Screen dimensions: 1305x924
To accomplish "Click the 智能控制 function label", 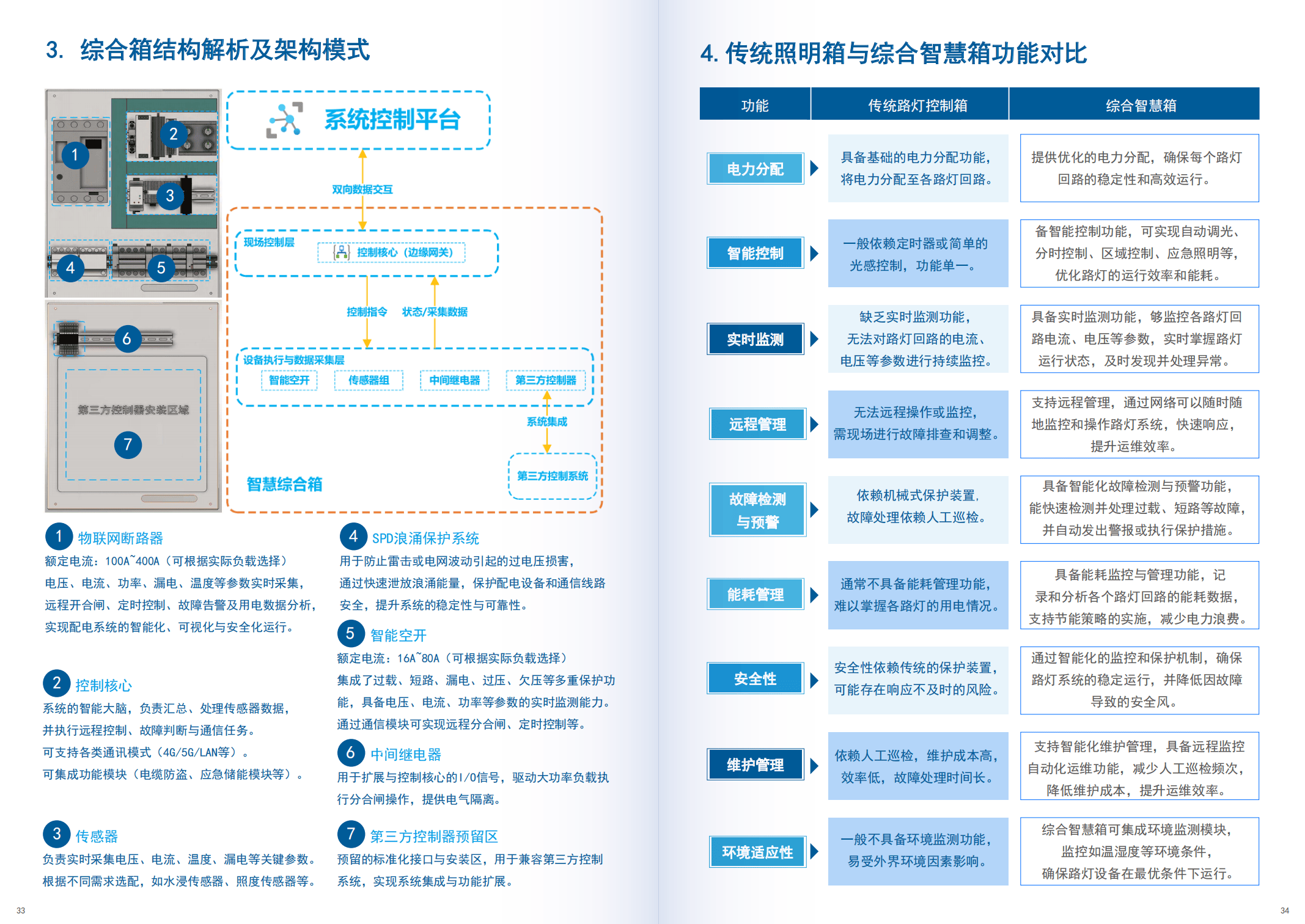I will click(x=755, y=253).
